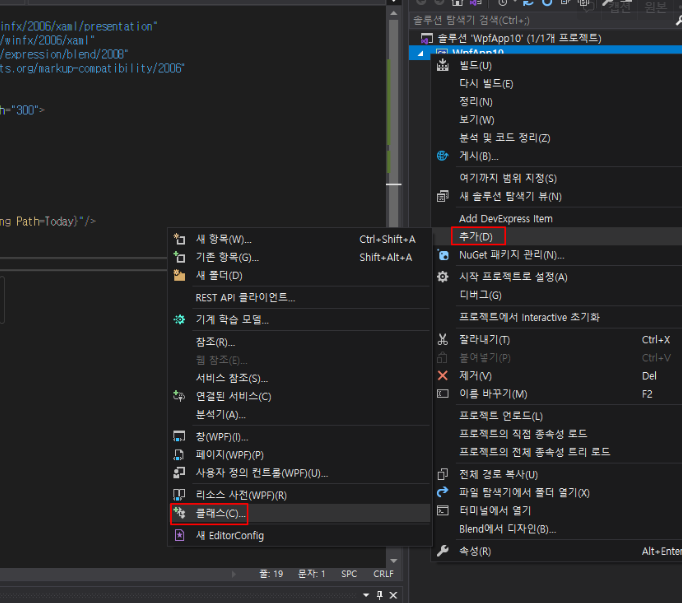Screen dimensions: 682x603
Task: Select 프로젝트 언로드(L)
Action: click(x=501, y=416)
